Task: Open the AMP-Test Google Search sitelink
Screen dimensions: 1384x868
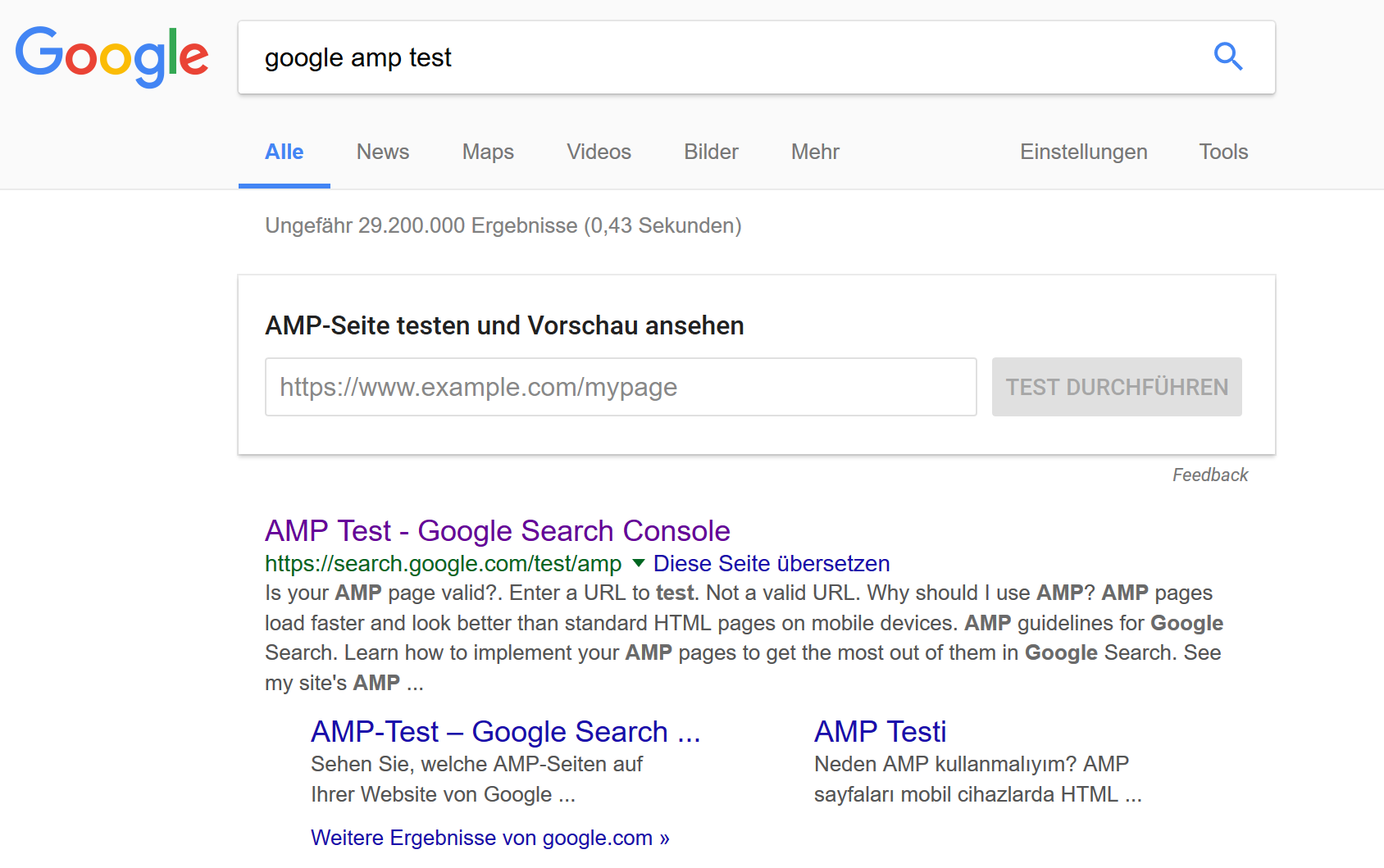Action: (x=505, y=731)
